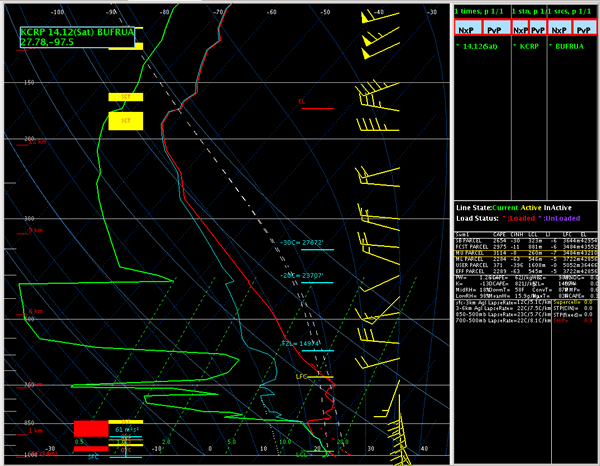The width and height of the screenshot is (600, 466).
Task: Click the Load Status legend text
Action: [x=518, y=218]
